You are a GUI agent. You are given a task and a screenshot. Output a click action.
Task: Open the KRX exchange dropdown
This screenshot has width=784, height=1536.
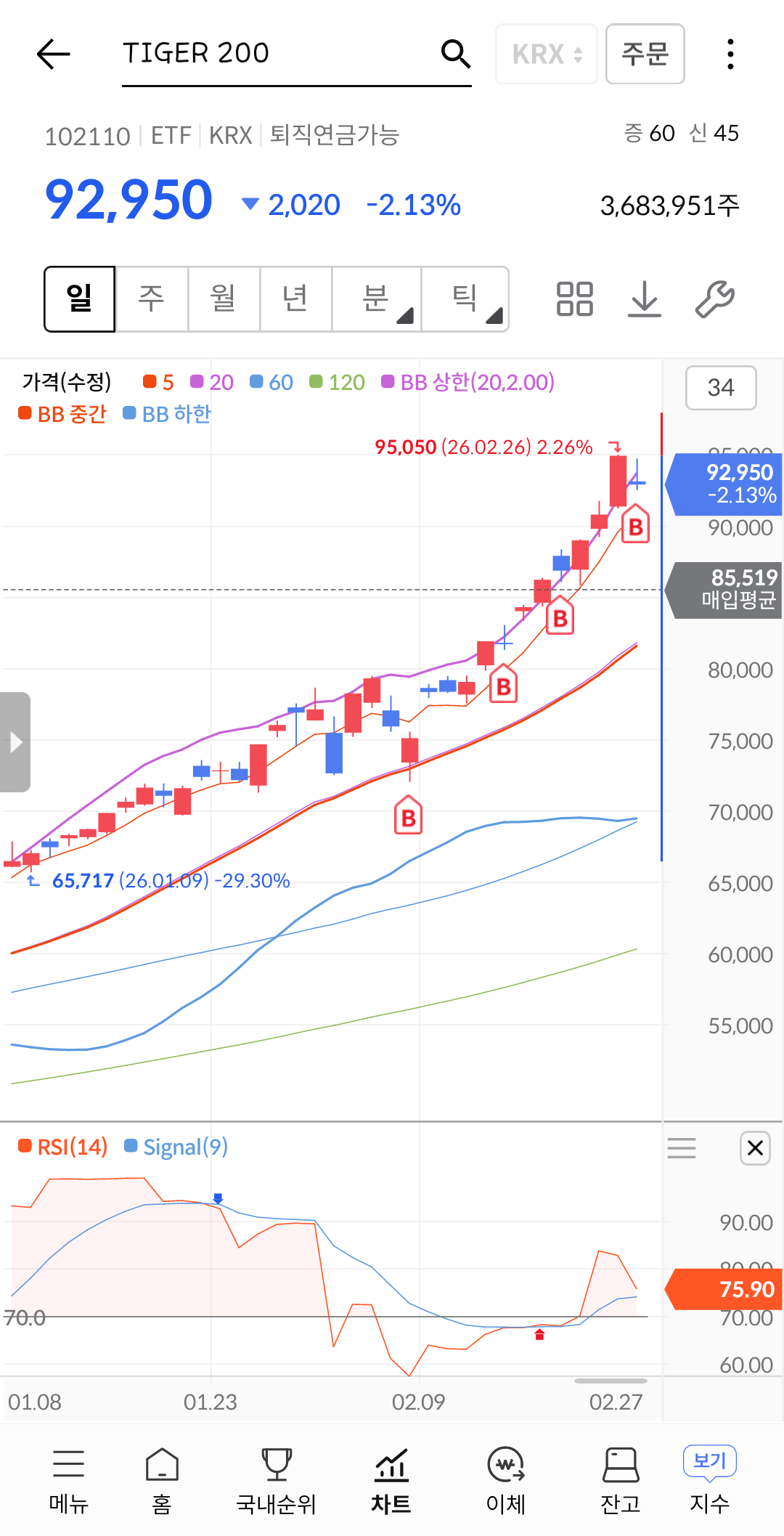547,54
